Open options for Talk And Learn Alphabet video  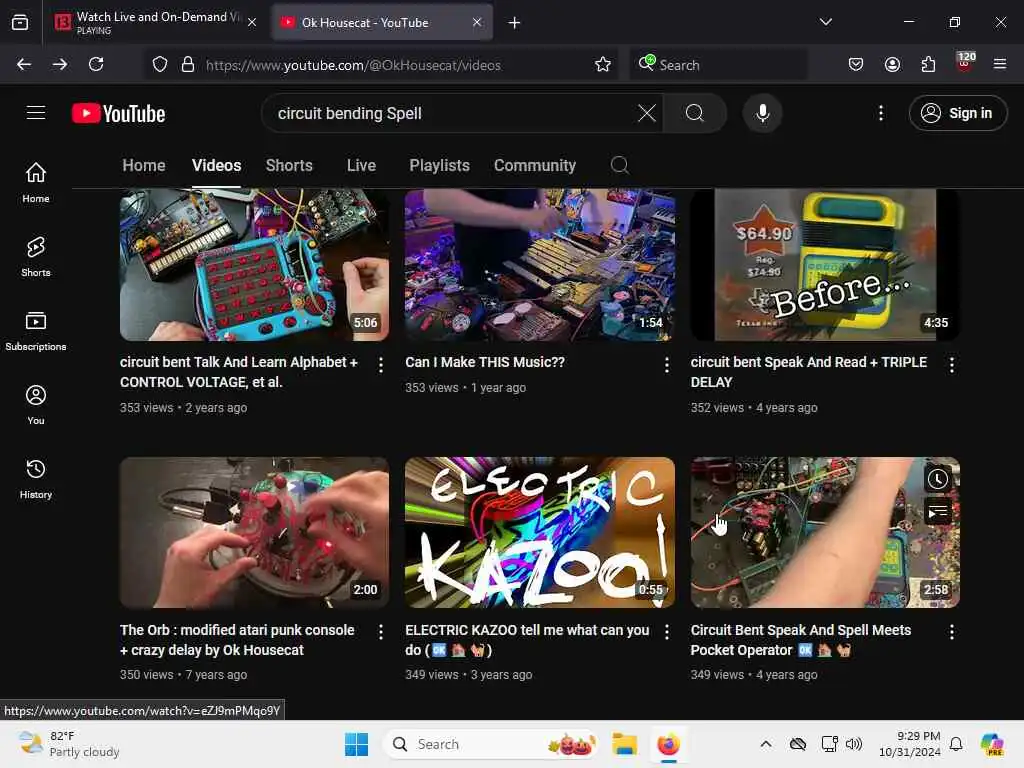tap(381, 365)
